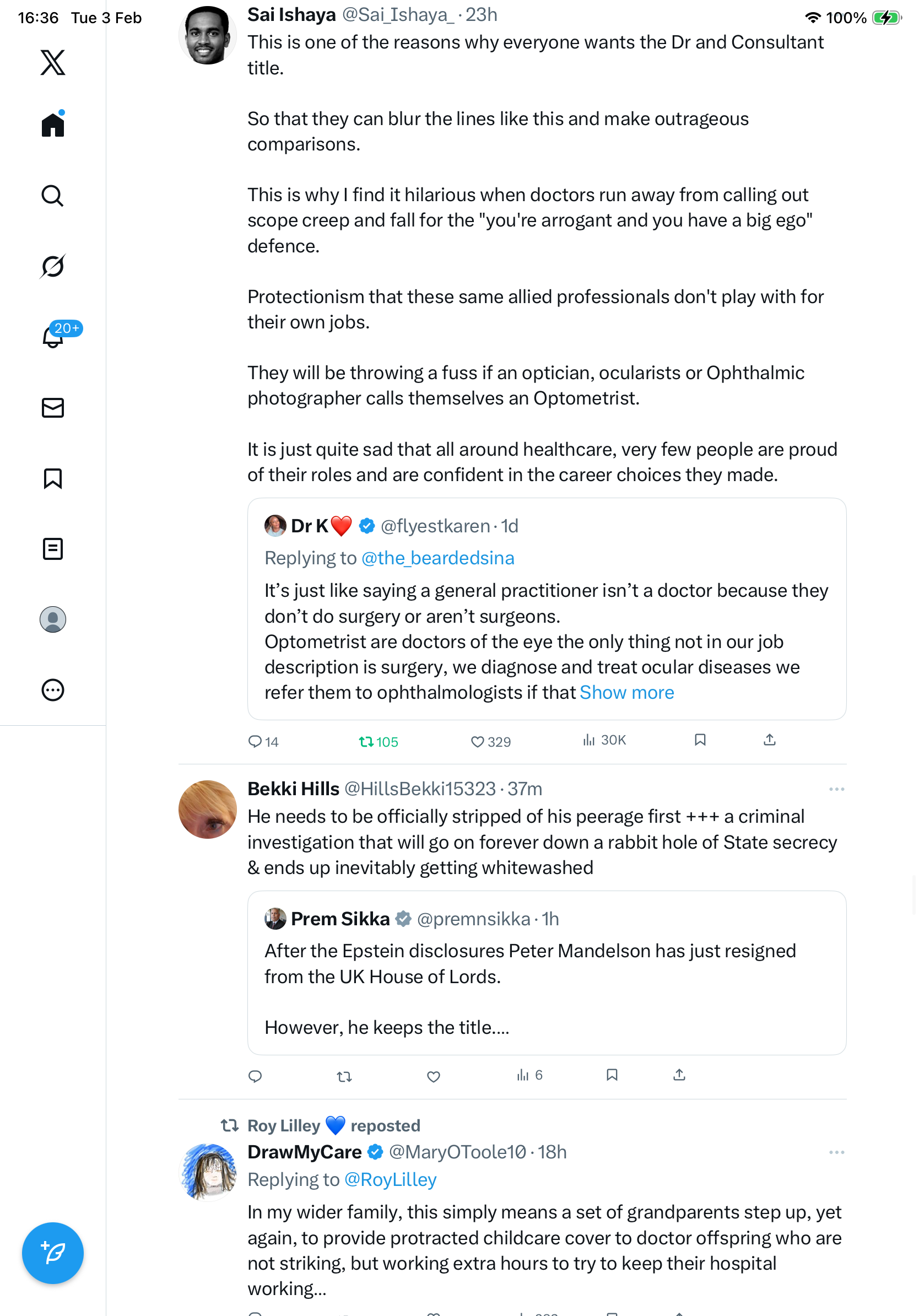Open the X logo home
The width and height of the screenshot is (919, 1316).
(53, 62)
